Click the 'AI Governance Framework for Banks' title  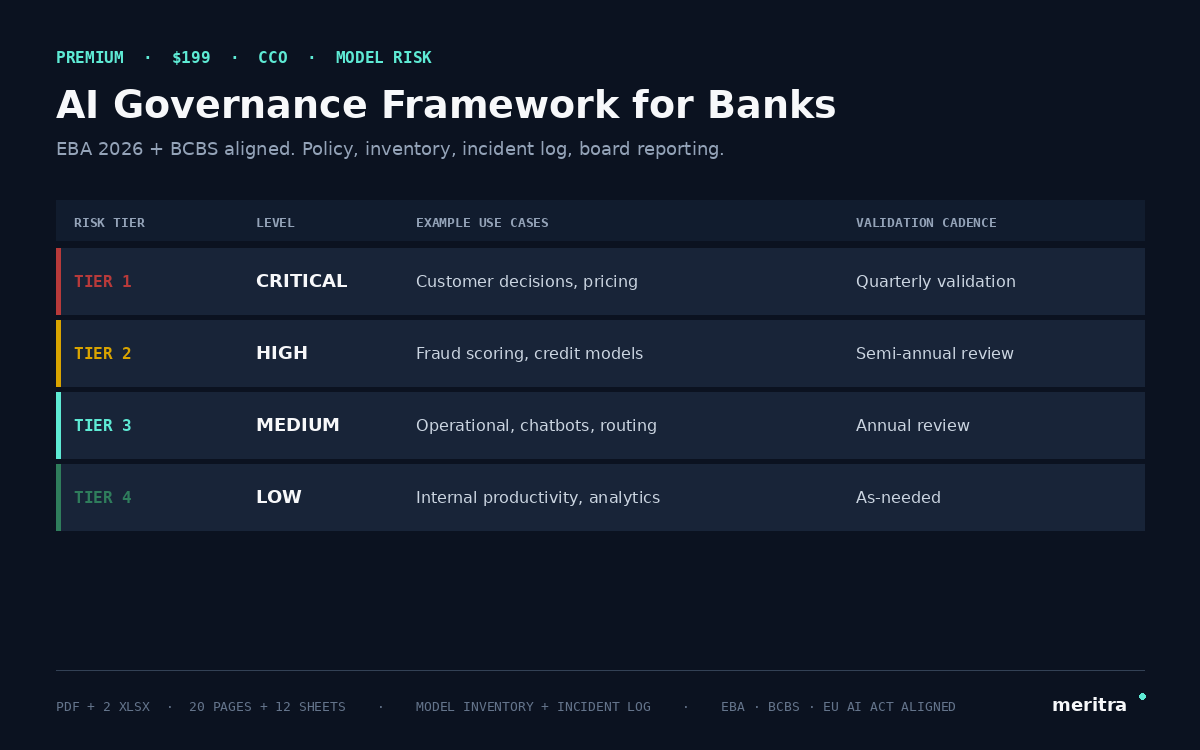point(446,106)
